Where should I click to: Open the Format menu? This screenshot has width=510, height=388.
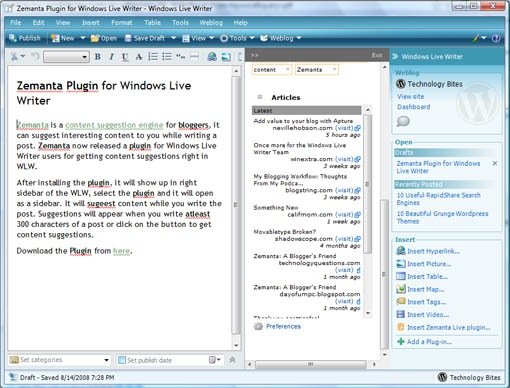pyautogui.click(x=122, y=23)
